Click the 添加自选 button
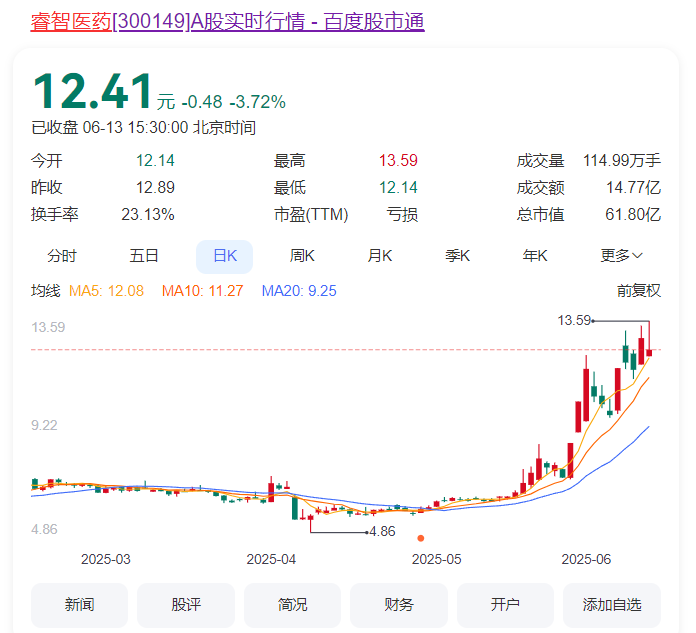This screenshot has height=633, width=696. [612, 605]
